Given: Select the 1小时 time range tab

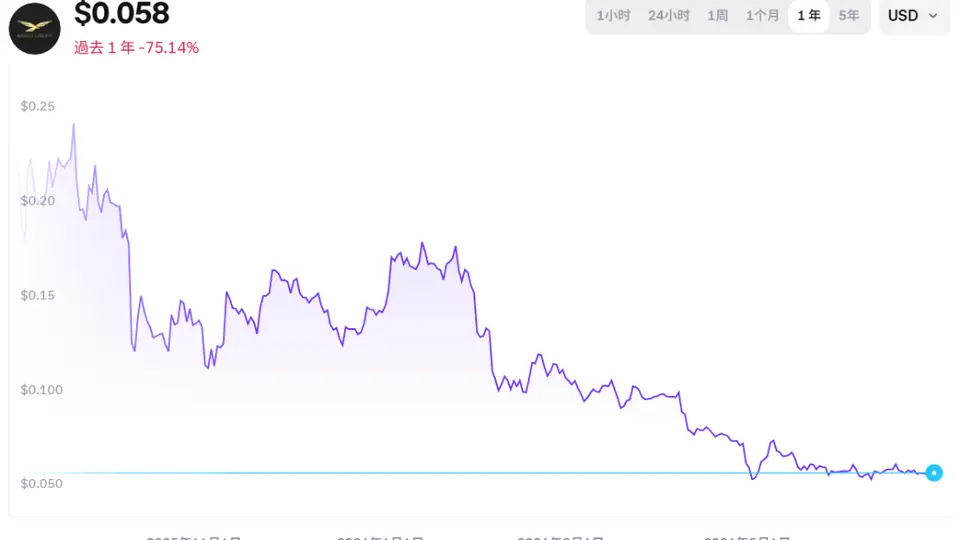Looking at the screenshot, I should (613, 15).
